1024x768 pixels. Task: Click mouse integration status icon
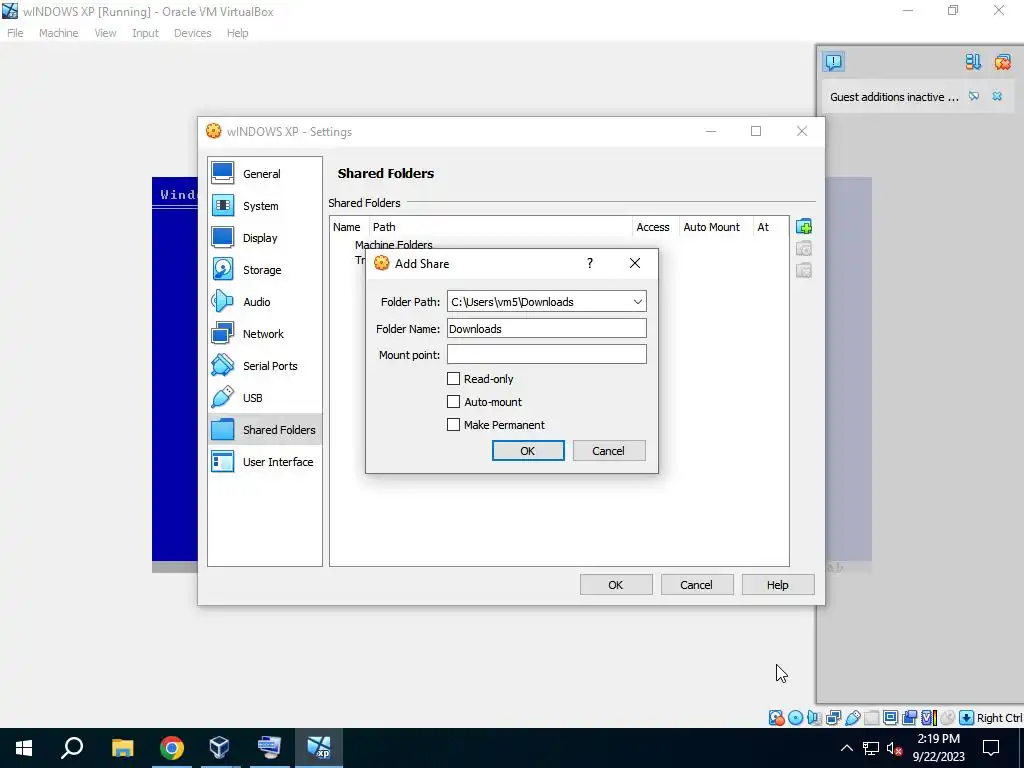click(948, 718)
